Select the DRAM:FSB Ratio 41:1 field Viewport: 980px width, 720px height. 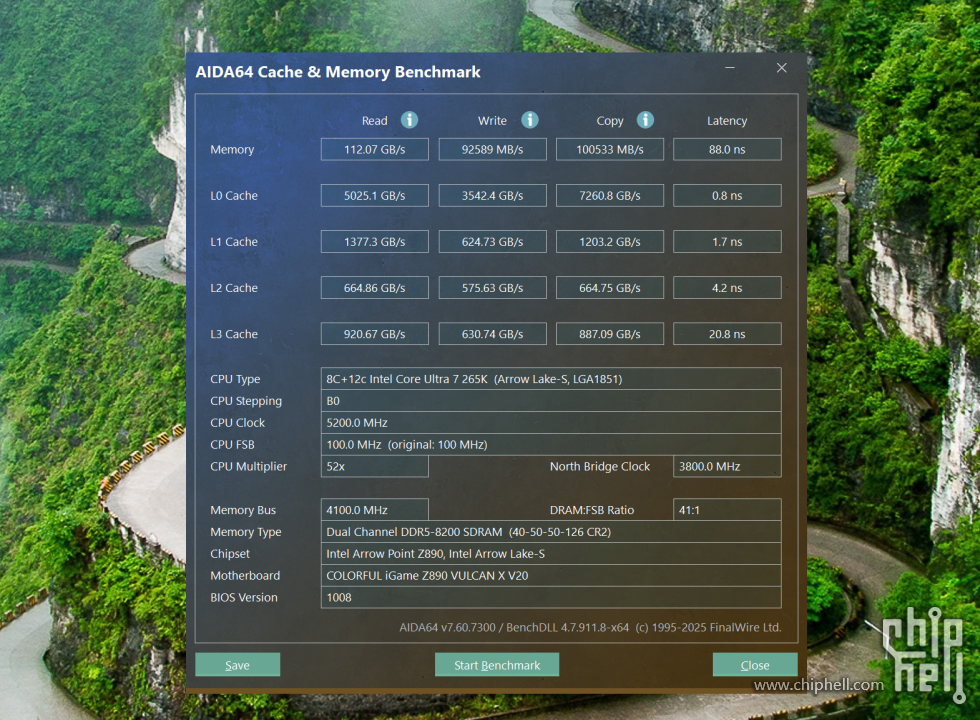pyautogui.click(x=728, y=510)
